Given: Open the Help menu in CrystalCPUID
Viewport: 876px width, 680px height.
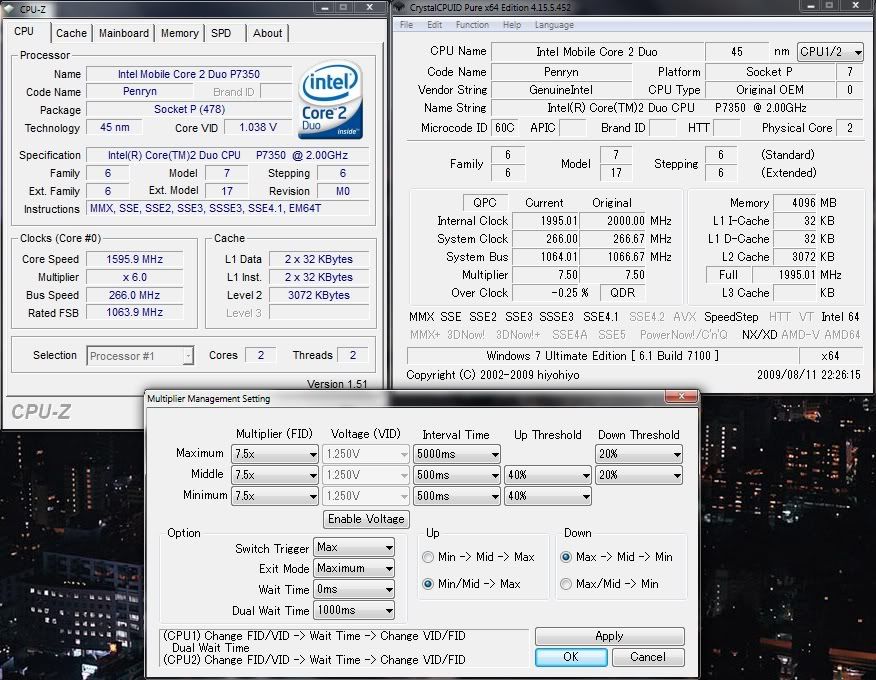Looking at the screenshot, I should [511, 25].
